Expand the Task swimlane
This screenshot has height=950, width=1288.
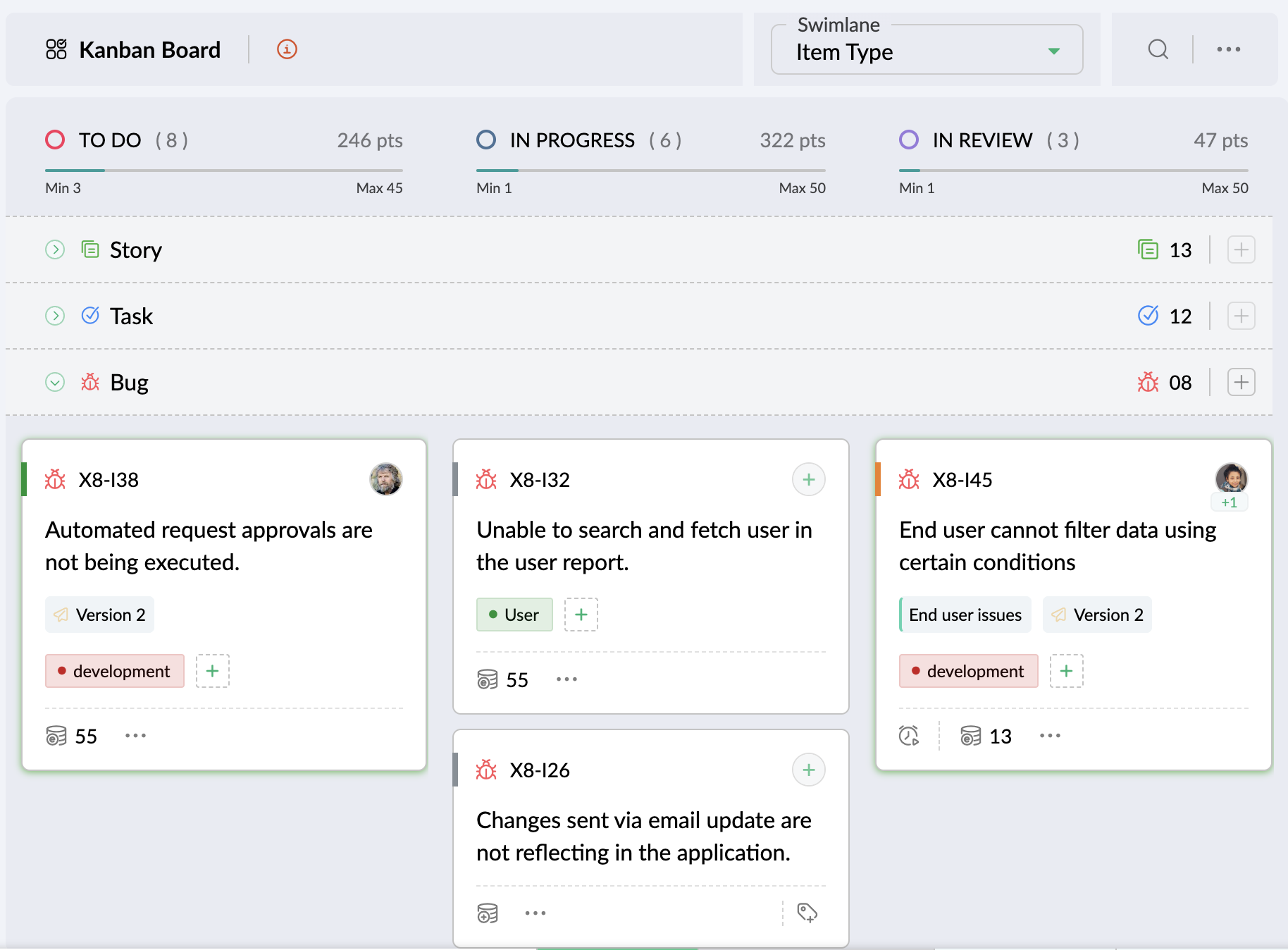tap(55, 316)
